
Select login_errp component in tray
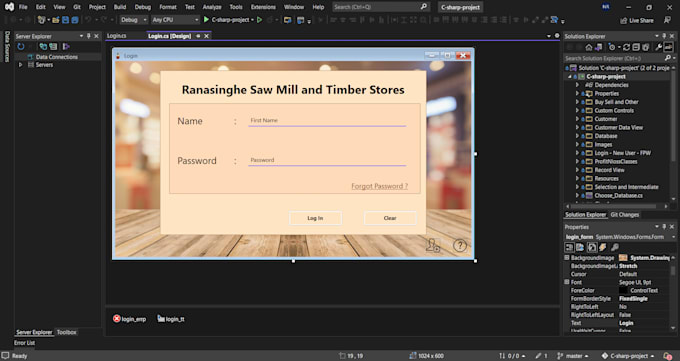click(x=129, y=319)
